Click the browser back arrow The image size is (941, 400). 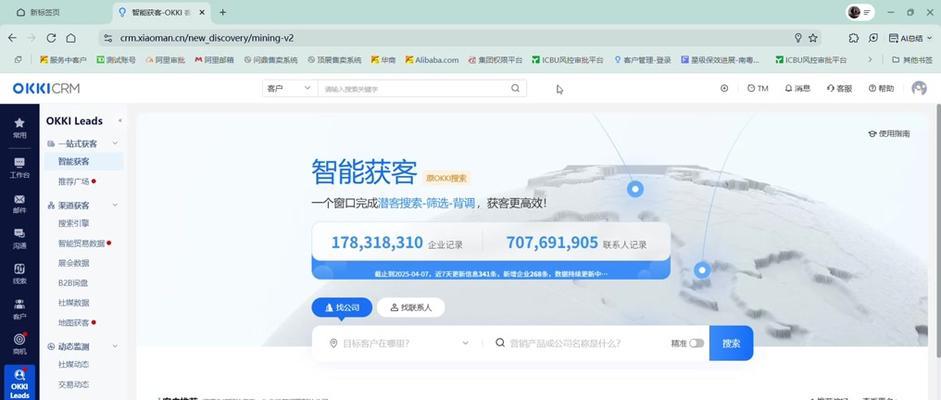[x=12, y=38]
